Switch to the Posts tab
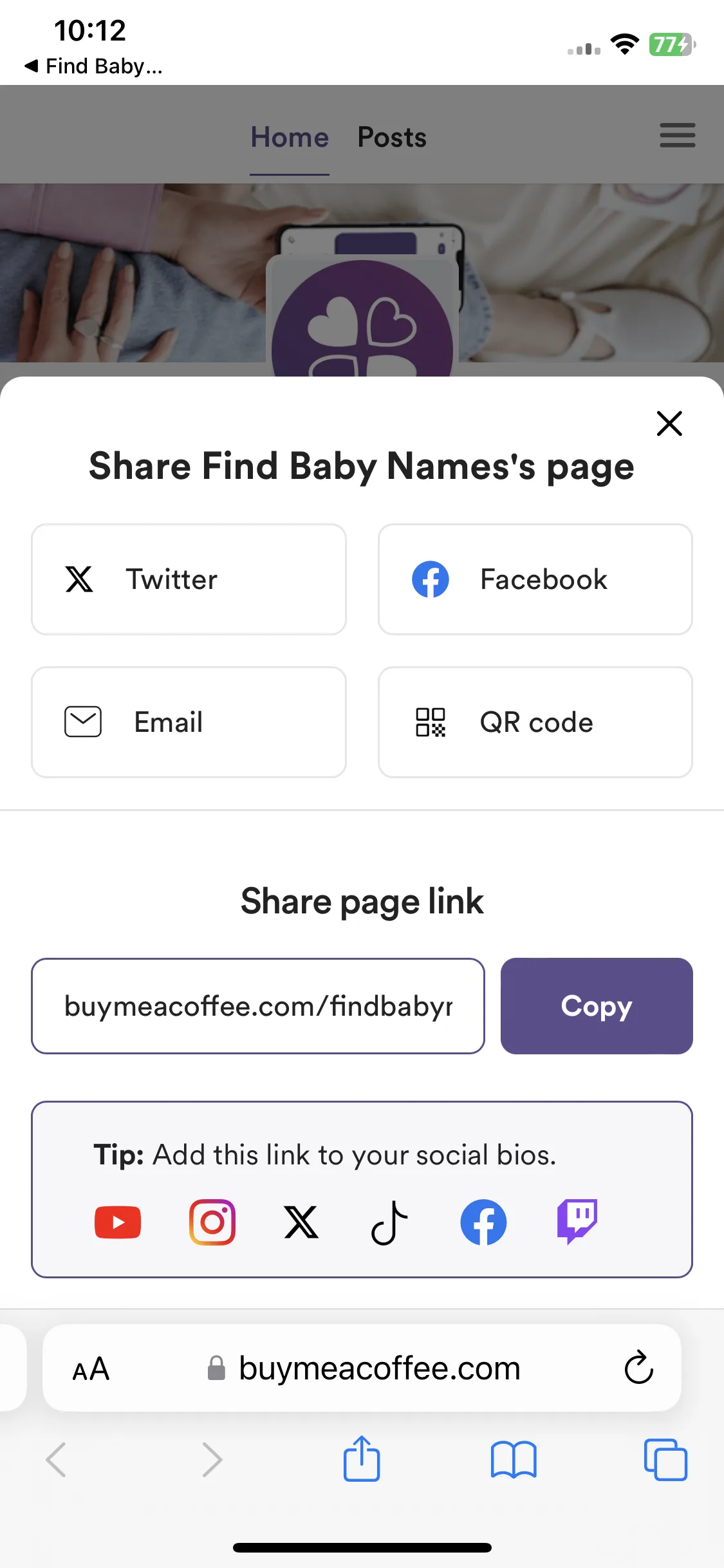Screen dimensions: 724x1568 coord(392,137)
